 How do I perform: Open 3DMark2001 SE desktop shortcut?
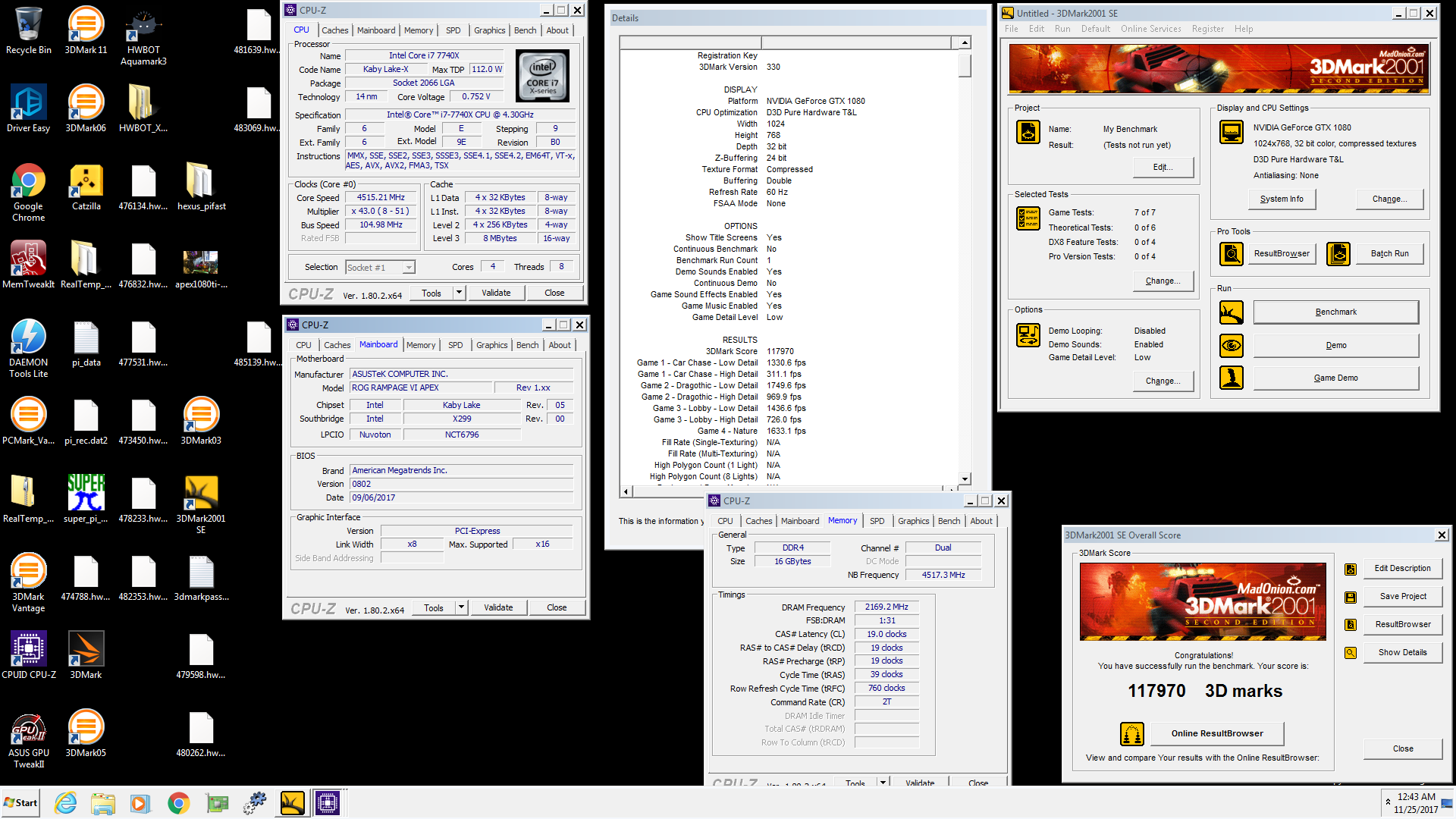[x=201, y=504]
